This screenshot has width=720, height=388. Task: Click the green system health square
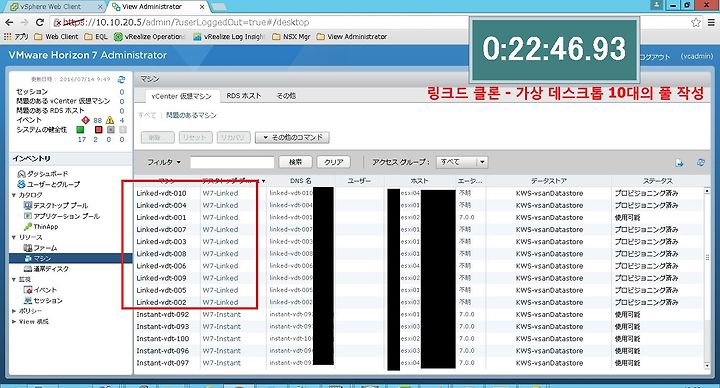point(80,129)
